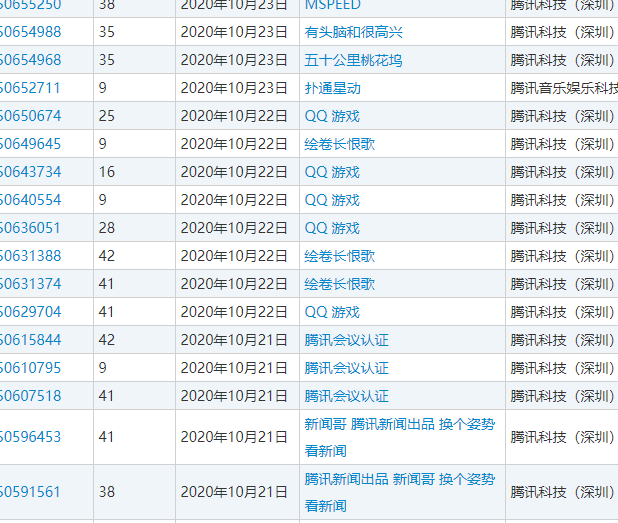The height and width of the screenshot is (523, 618).
Task: Open registration number ending 0640554
Action: tap(30, 200)
